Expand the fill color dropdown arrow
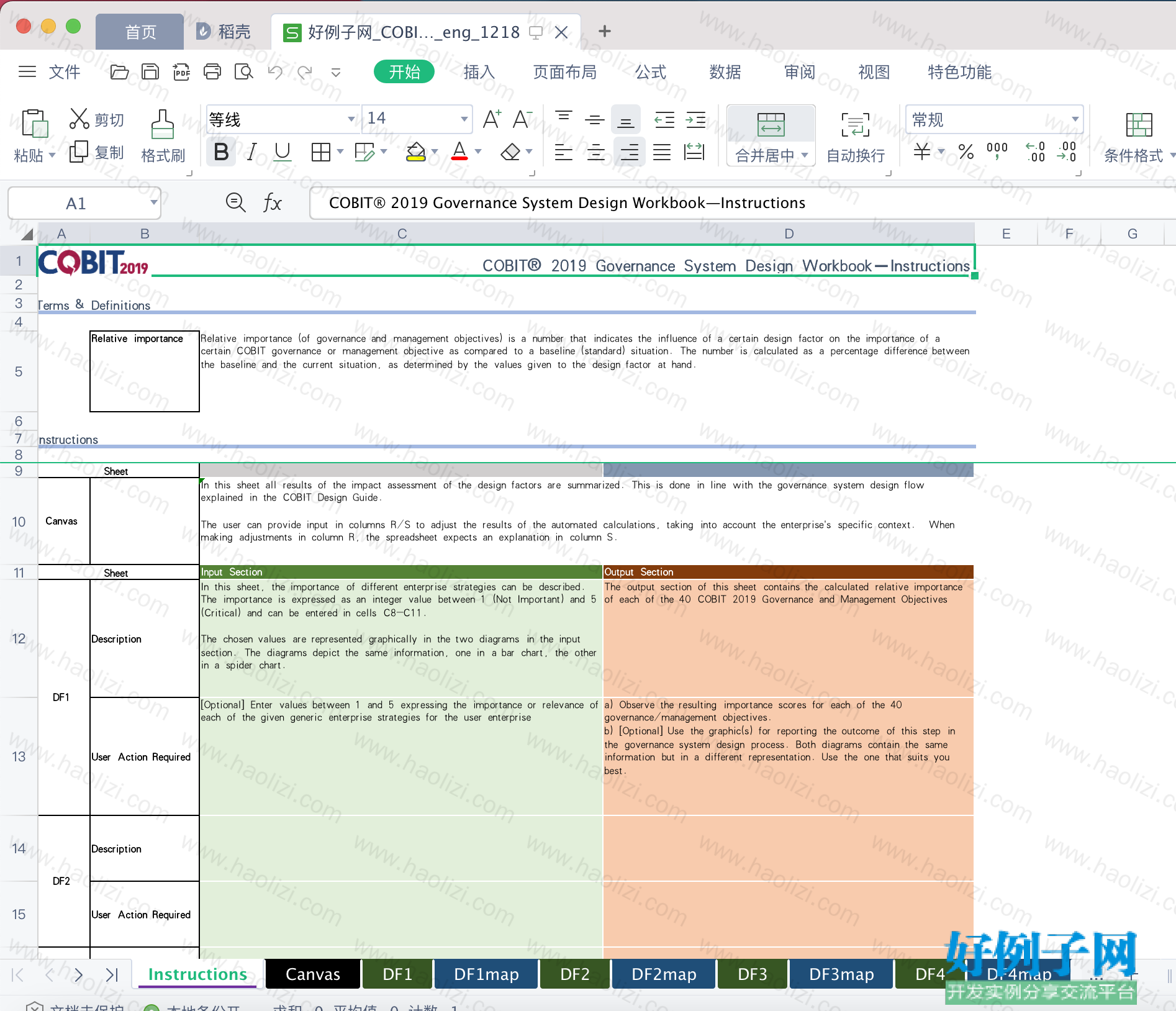This screenshot has width=1176, height=1011. click(x=434, y=152)
